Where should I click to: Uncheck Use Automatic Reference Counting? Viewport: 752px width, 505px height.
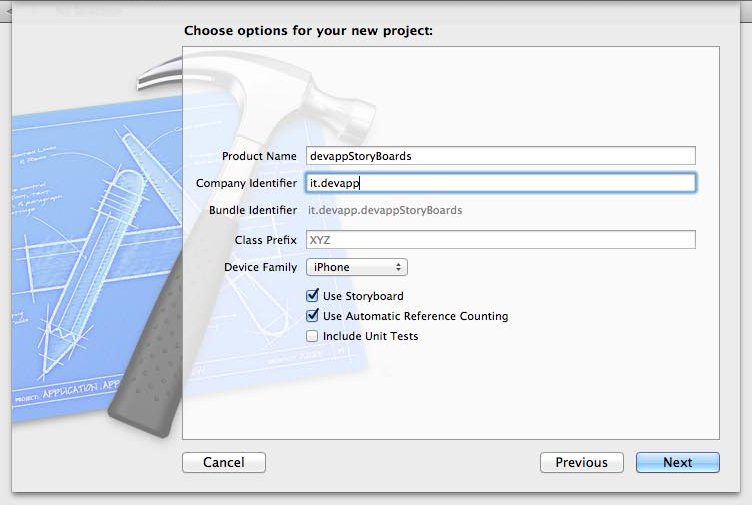(313, 316)
